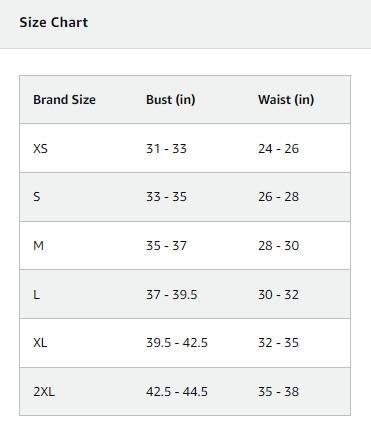Click the Waist (in) column header
The width and height of the screenshot is (371, 430).
click(x=286, y=100)
